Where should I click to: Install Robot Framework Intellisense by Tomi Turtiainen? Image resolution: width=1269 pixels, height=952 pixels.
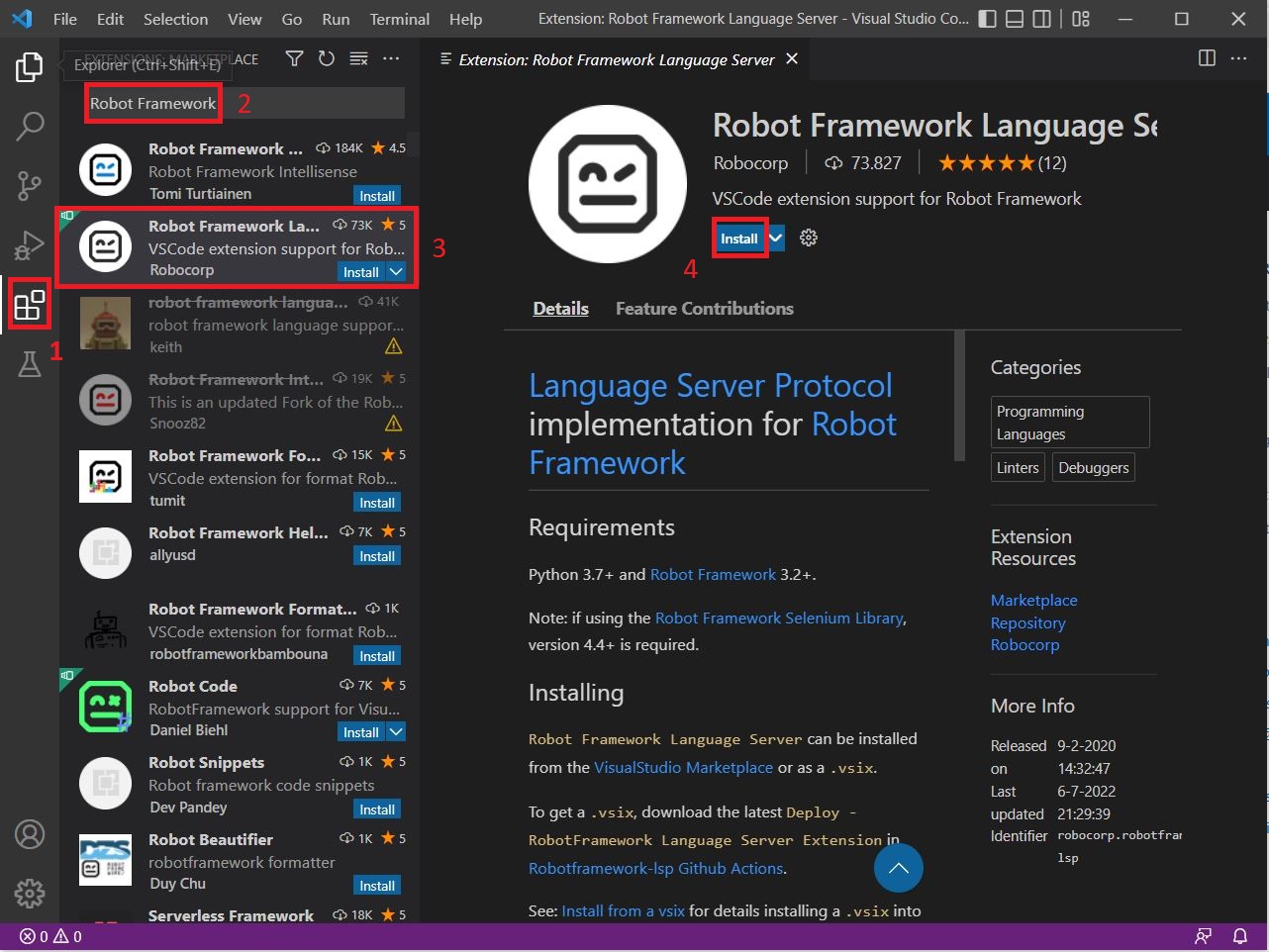tap(377, 196)
